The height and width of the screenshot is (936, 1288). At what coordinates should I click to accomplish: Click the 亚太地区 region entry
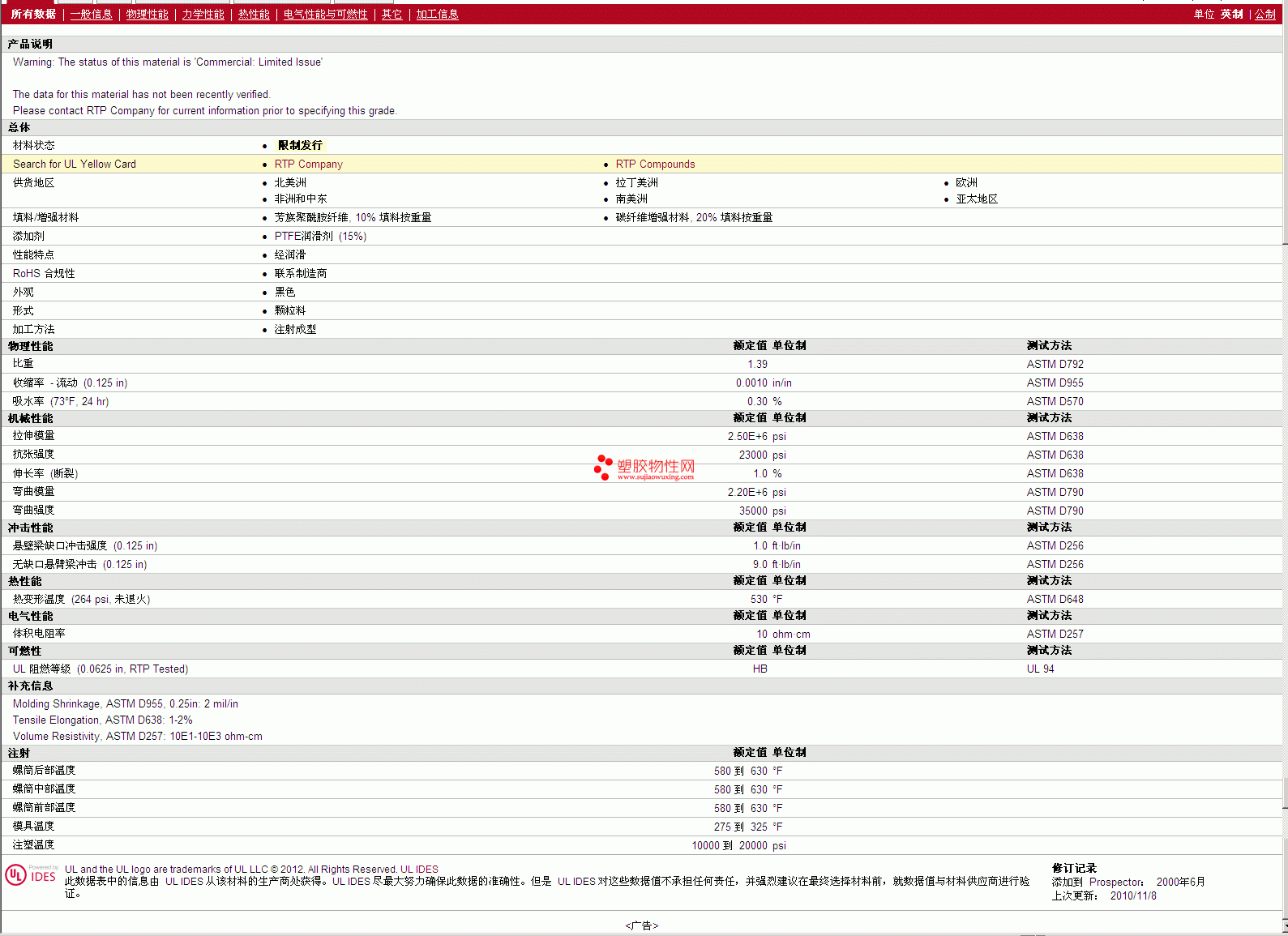point(977,199)
